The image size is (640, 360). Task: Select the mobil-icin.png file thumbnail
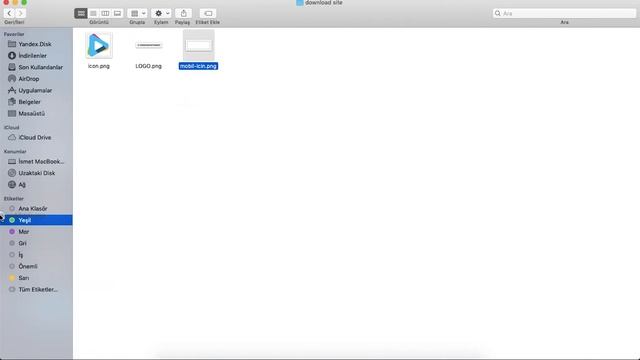[198, 45]
